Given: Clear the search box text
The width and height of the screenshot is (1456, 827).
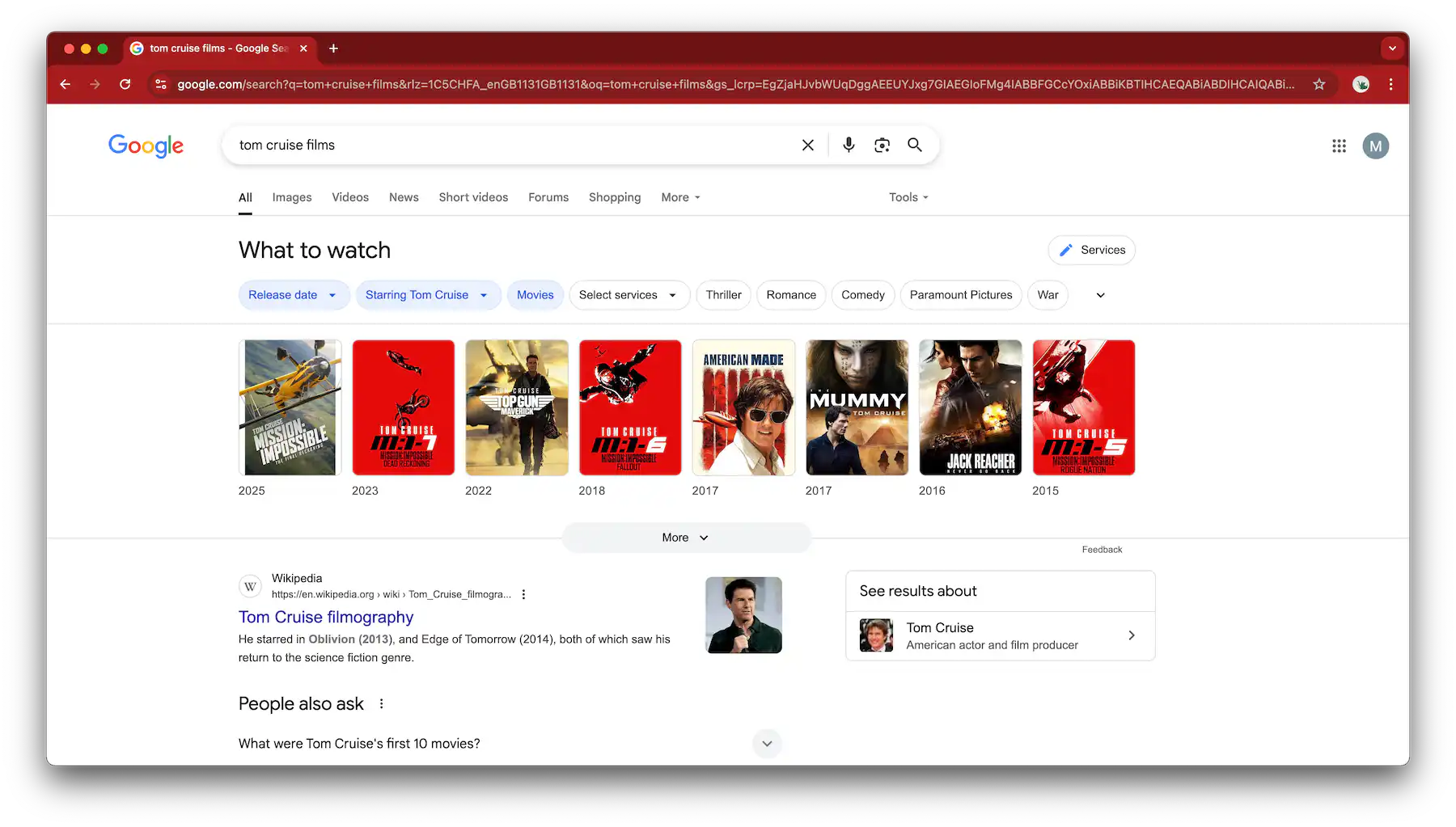Looking at the screenshot, I should pyautogui.click(x=807, y=145).
